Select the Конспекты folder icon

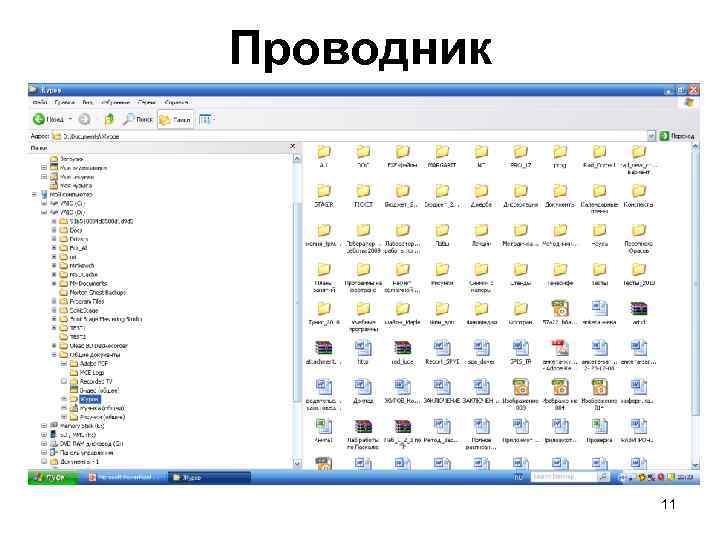pos(639,191)
